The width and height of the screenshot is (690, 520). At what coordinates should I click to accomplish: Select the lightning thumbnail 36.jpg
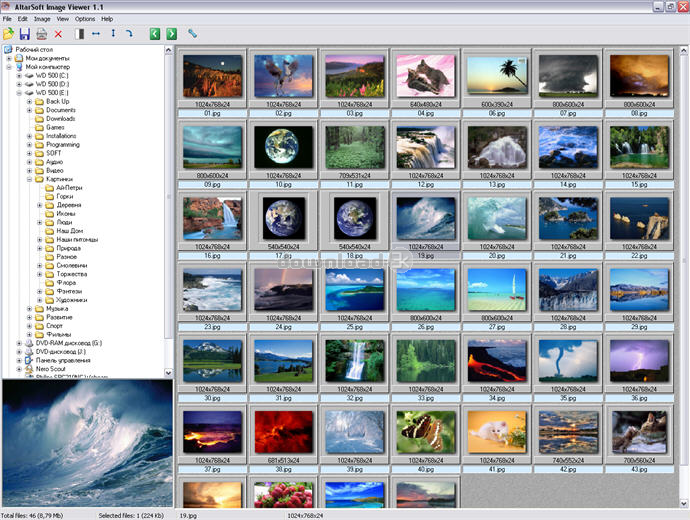tap(639, 361)
